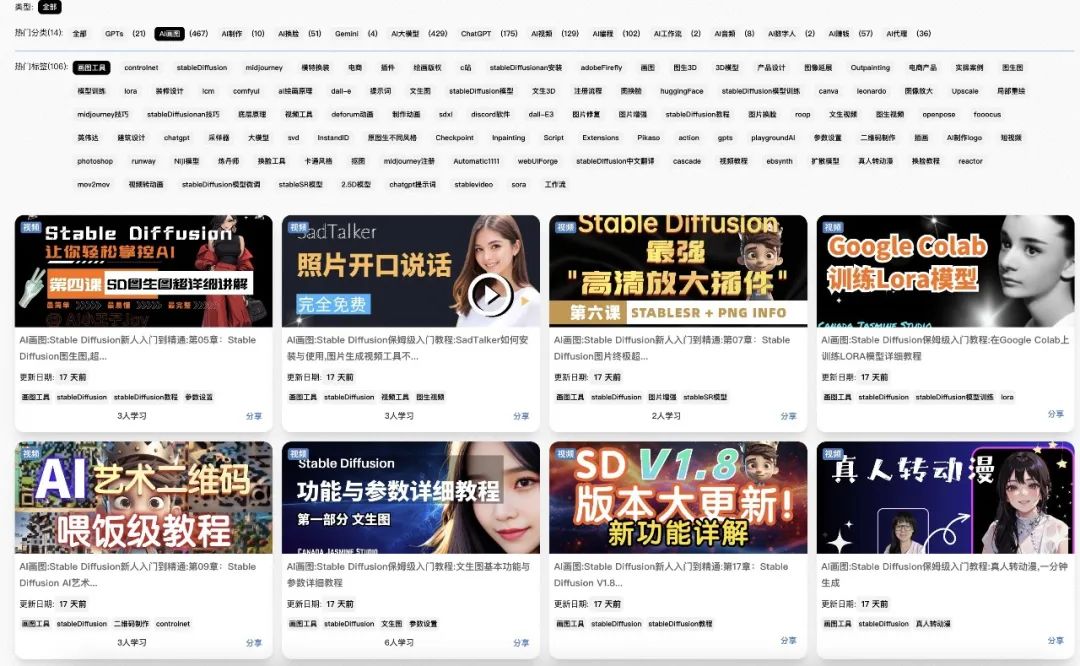Viewport: 1080px width, 666px height.
Task: Filter by the huggingFace tag
Action: (x=681, y=91)
